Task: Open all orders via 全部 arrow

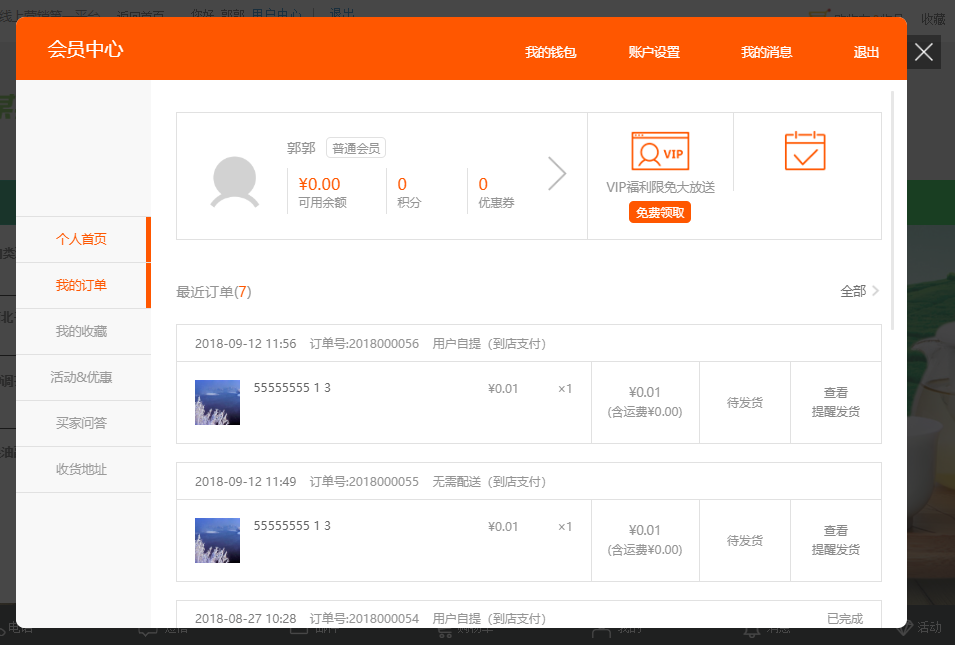Action: coord(860,291)
